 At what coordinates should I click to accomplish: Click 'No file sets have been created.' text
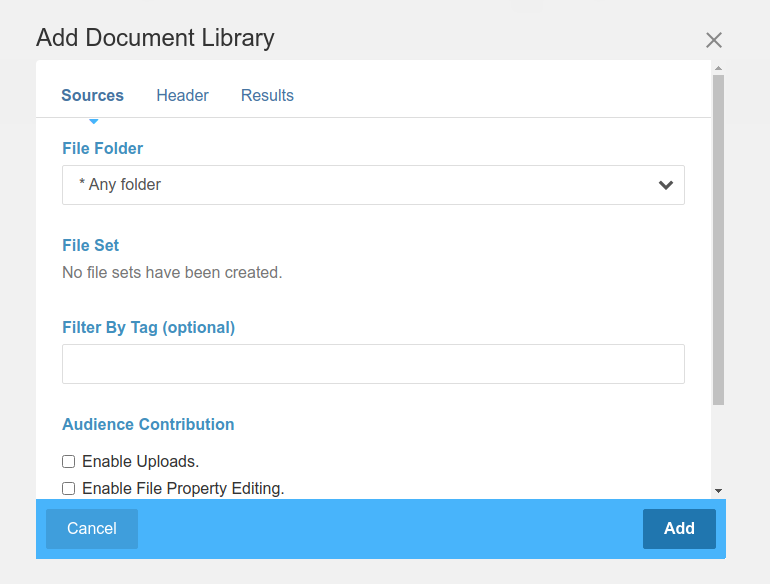click(x=172, y=272)
